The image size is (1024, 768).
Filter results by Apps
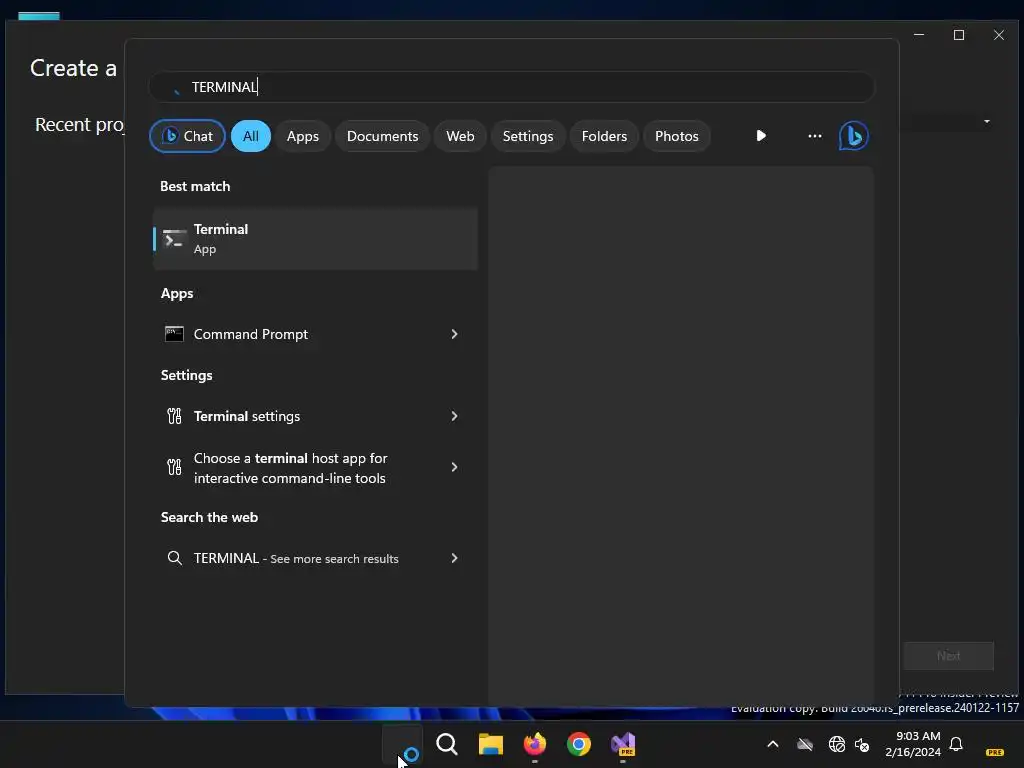click(302, 136)
